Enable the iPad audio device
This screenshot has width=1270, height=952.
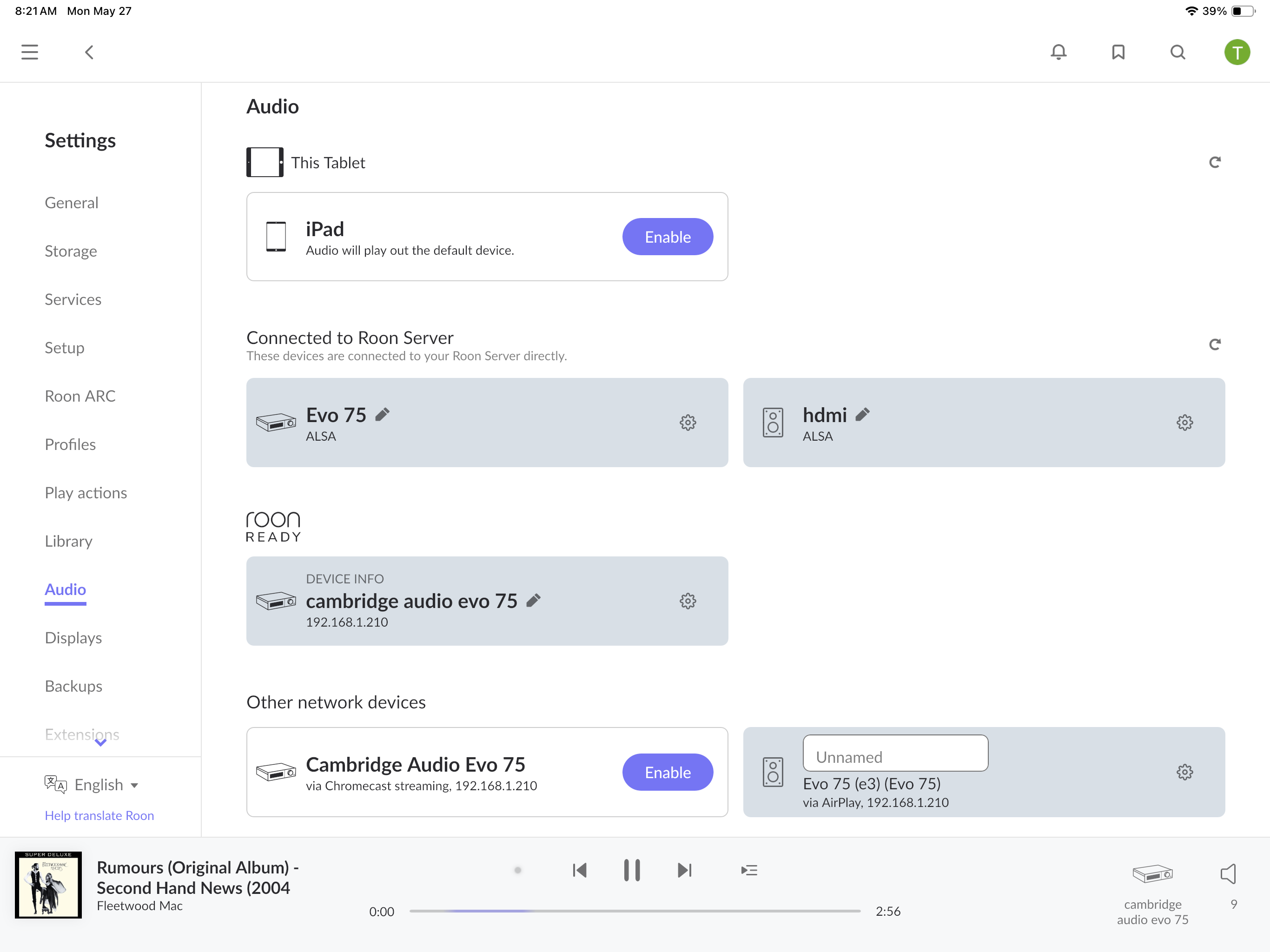[668, 237]
